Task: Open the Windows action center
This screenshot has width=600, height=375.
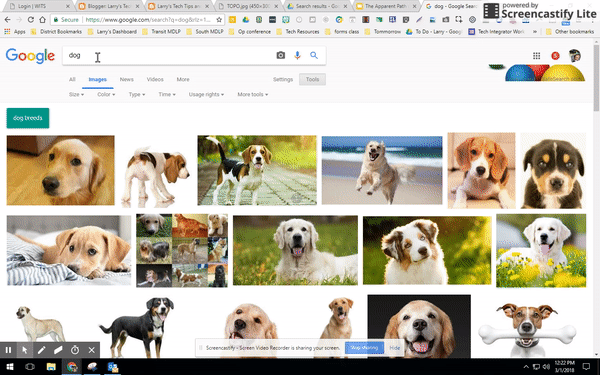Action: pos(586,367)
